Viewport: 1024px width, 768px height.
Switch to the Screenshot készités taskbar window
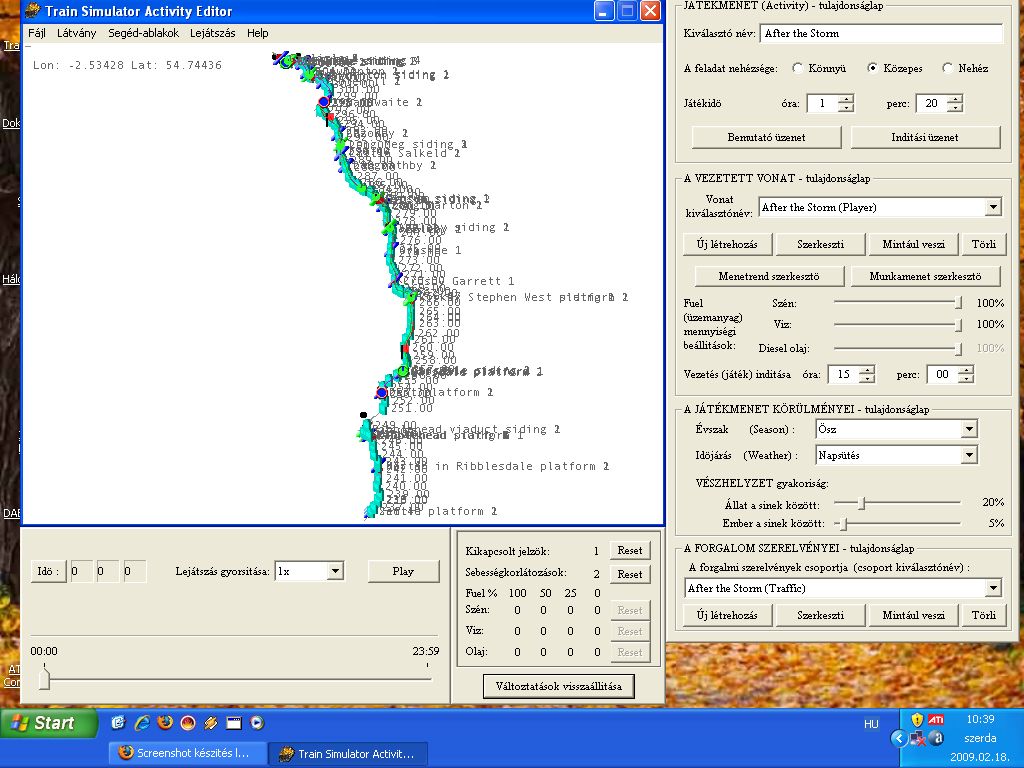point(188,753)
